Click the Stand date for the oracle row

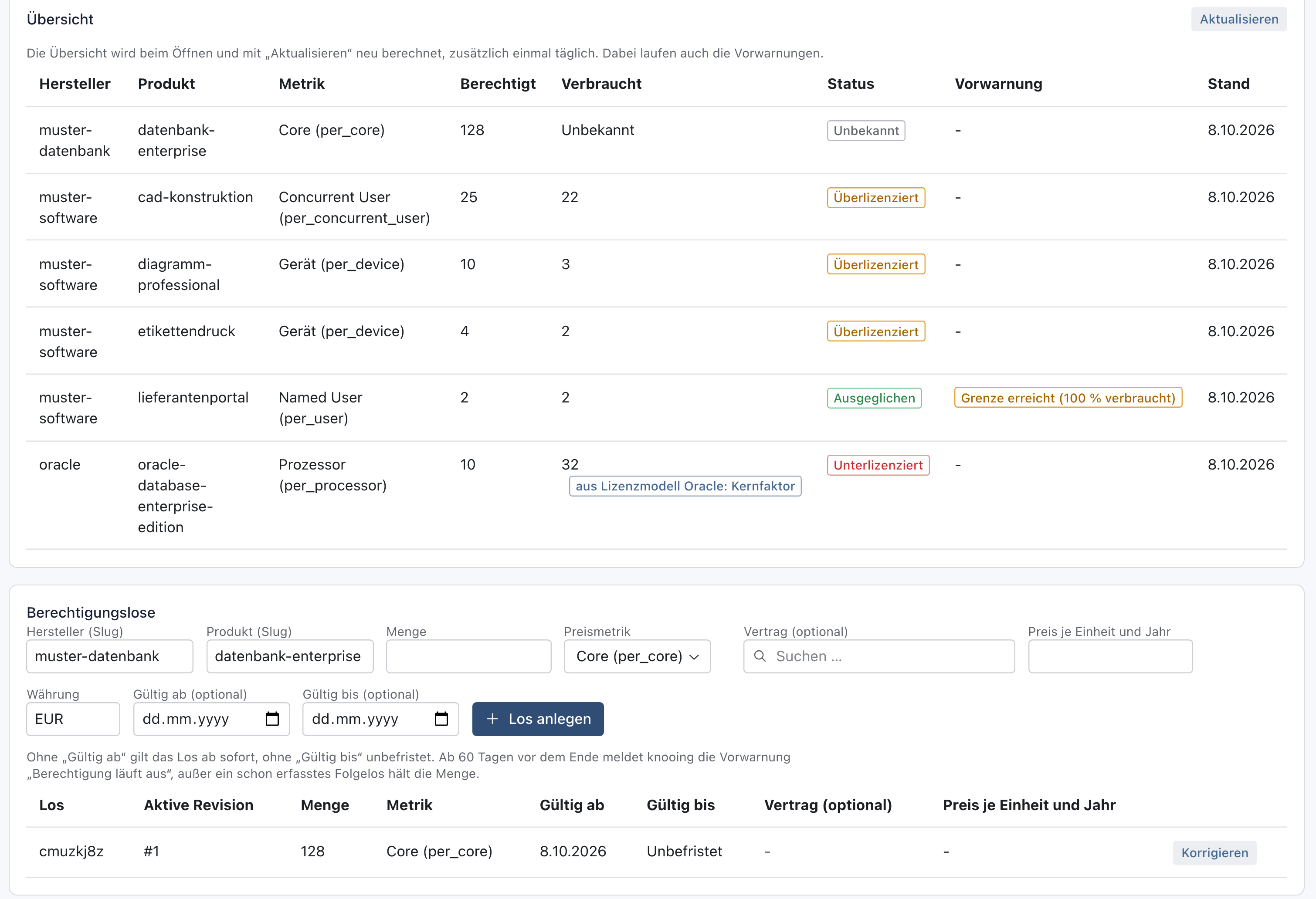click(x=1241, y=465)
